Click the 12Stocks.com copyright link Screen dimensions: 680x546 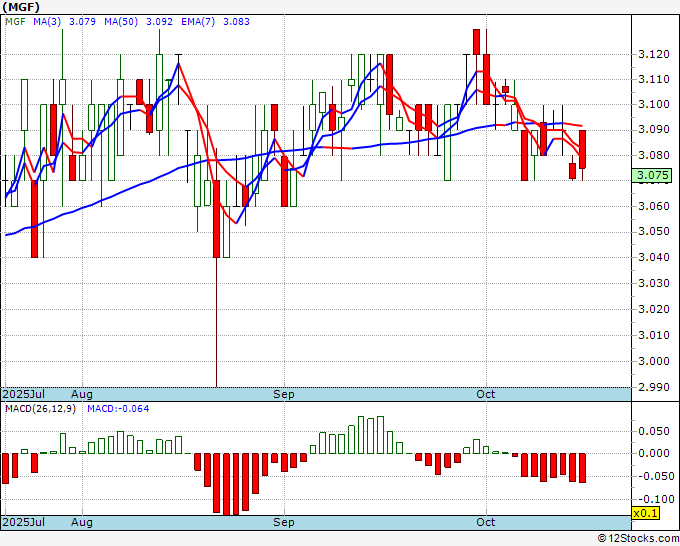point(638,539)
